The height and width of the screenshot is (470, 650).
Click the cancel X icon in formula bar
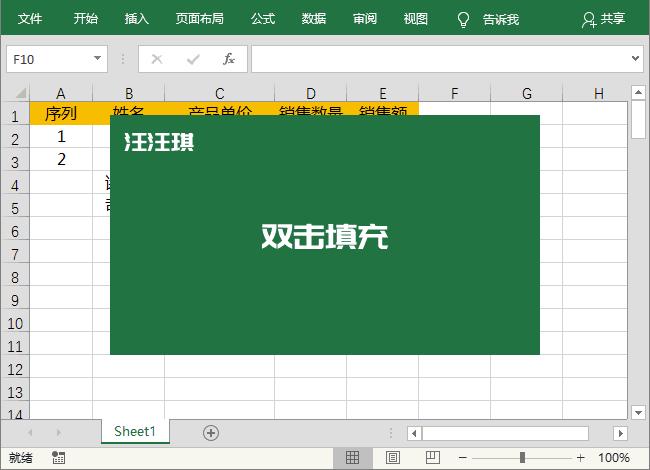(x=157, y=59)
